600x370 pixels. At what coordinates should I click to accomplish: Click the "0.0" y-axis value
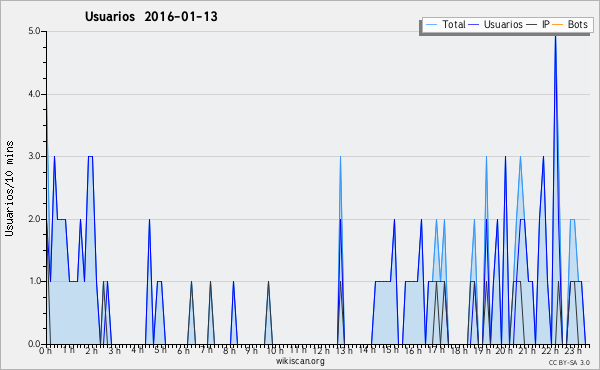[35, 344]
